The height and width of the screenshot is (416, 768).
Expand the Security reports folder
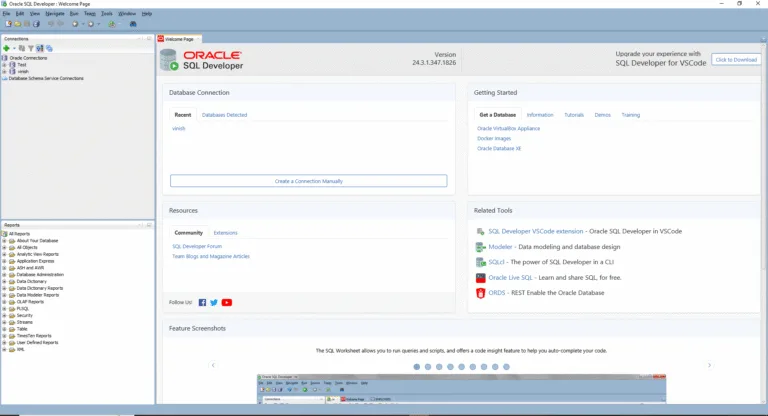point(4,316)
